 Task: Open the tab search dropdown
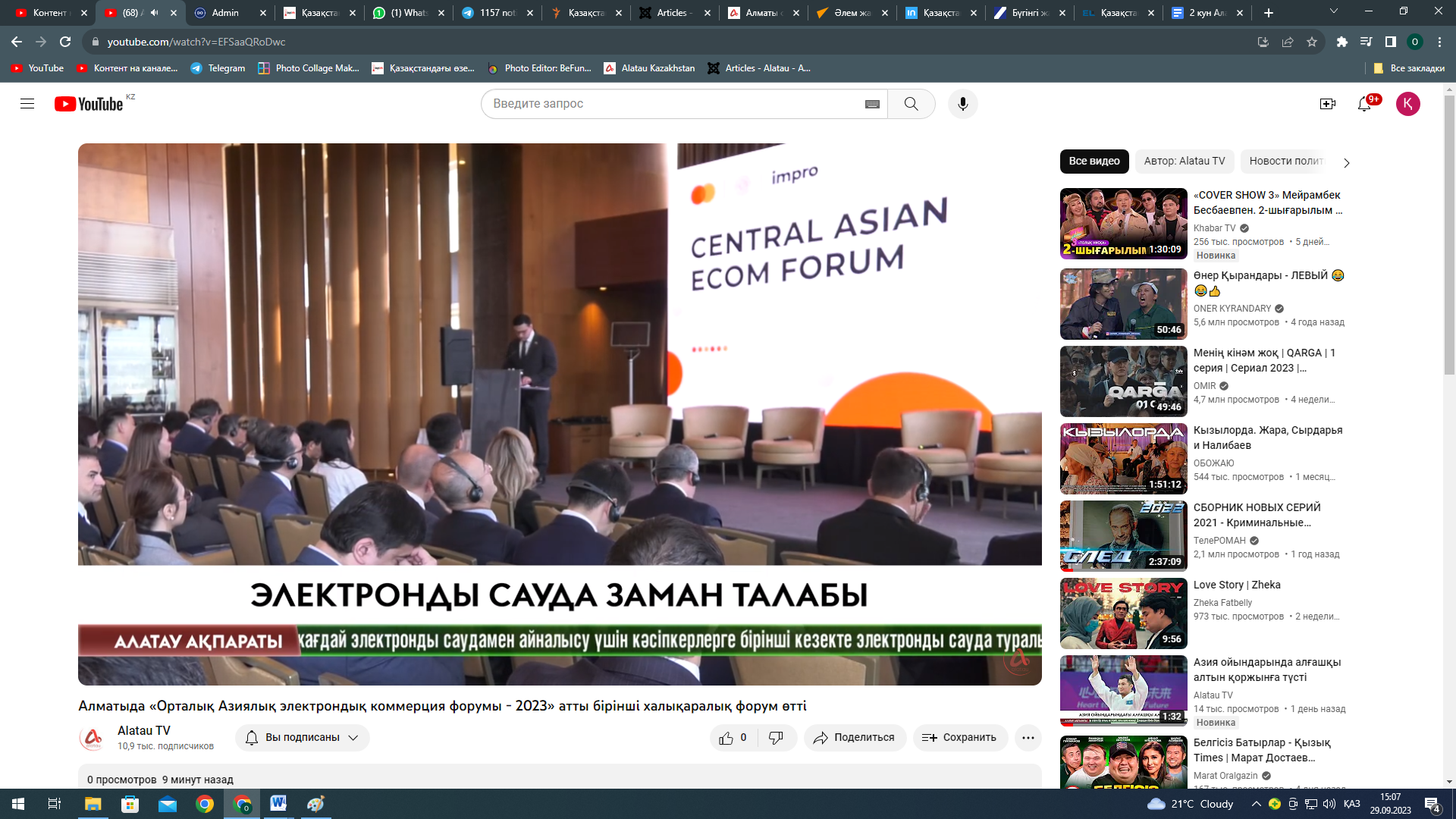coord(1333,11)
